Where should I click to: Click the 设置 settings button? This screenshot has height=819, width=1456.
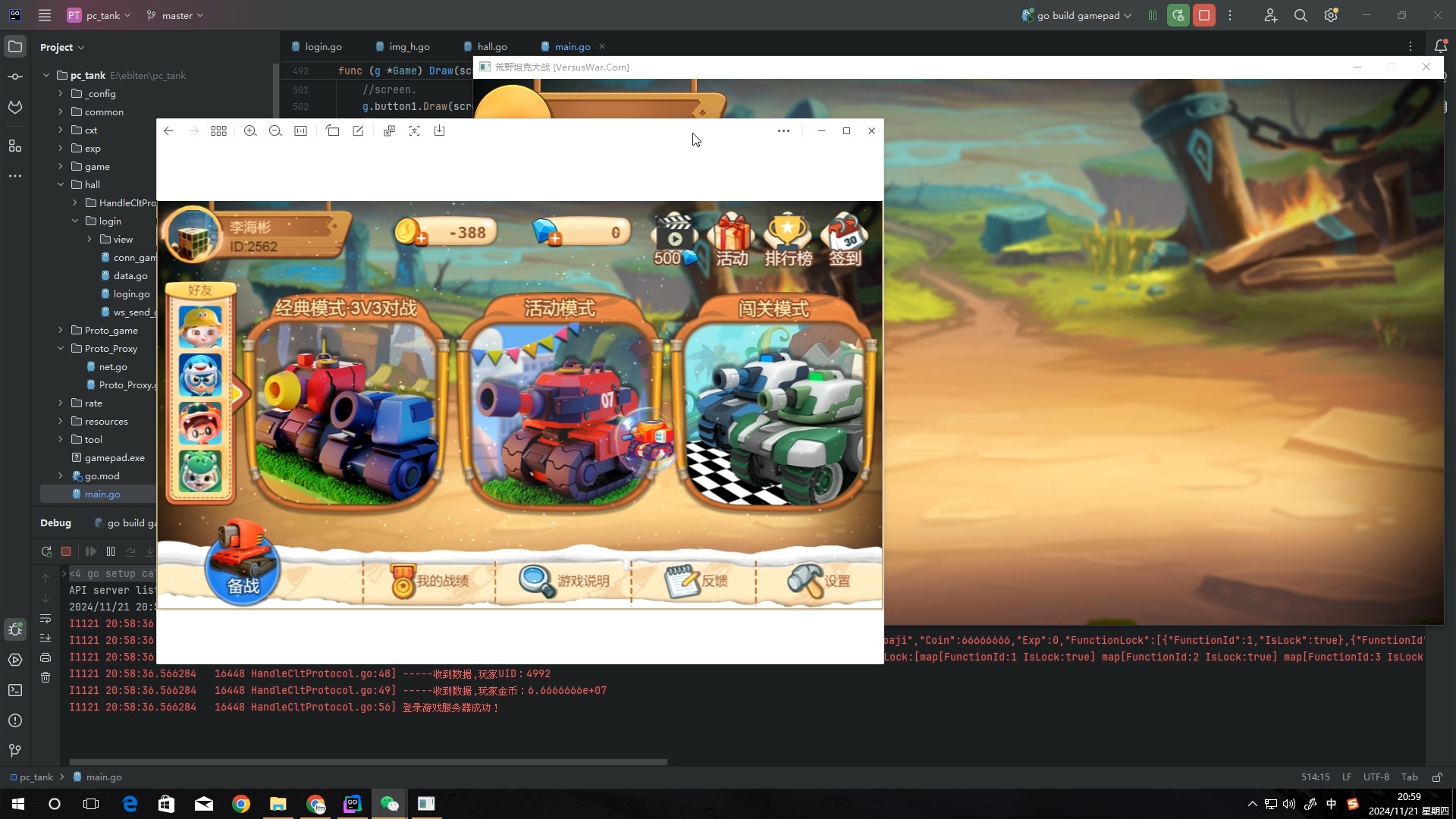[820, 580]
